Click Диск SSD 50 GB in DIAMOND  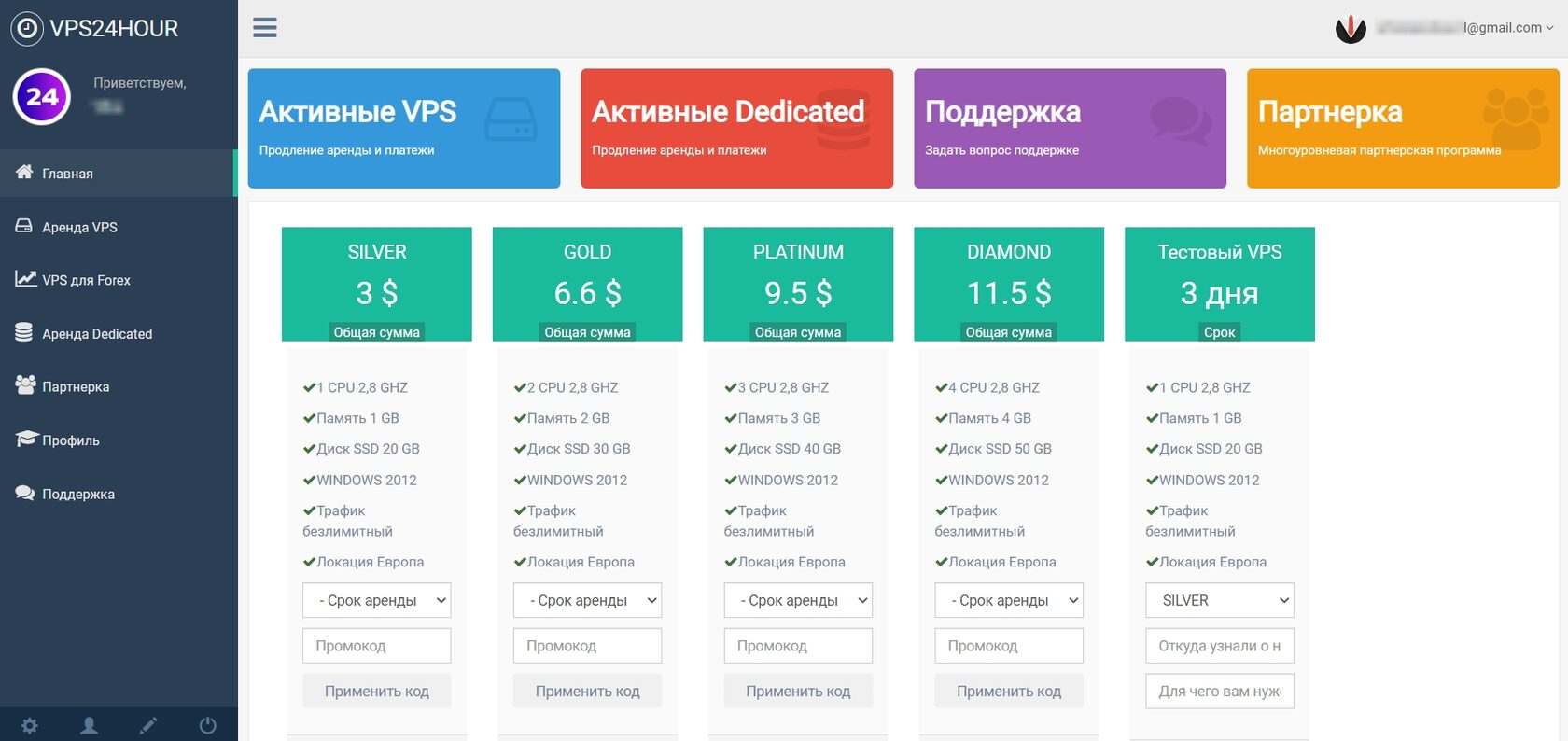point(994,449)
